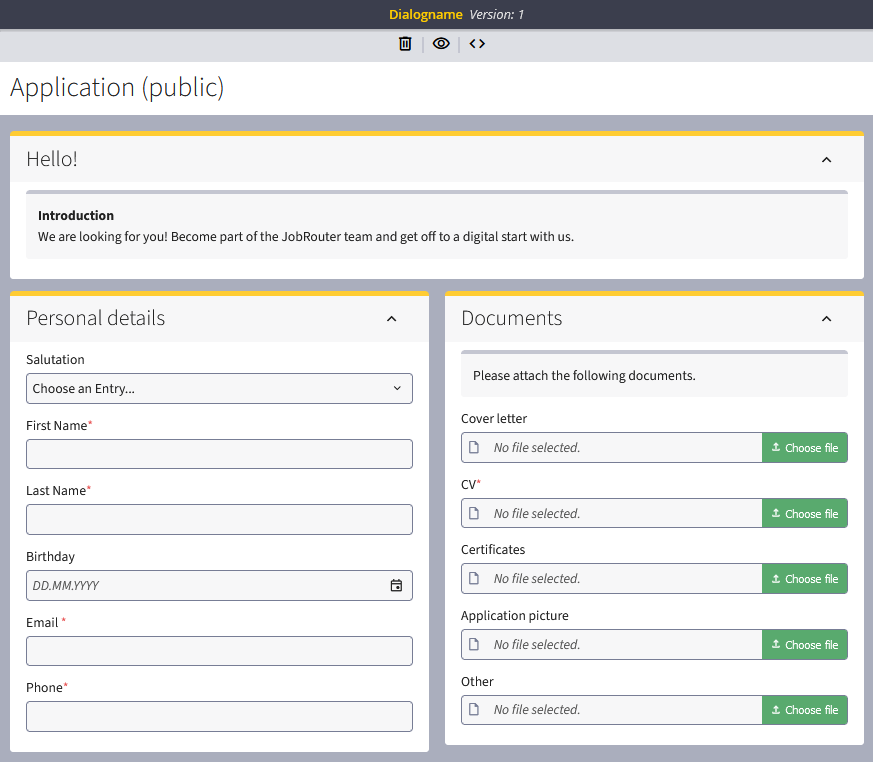Image resolution: width=873 pixels, height=762 pixels.
Task: Open the code view brackets icon
Action: [x=477, y=43]
